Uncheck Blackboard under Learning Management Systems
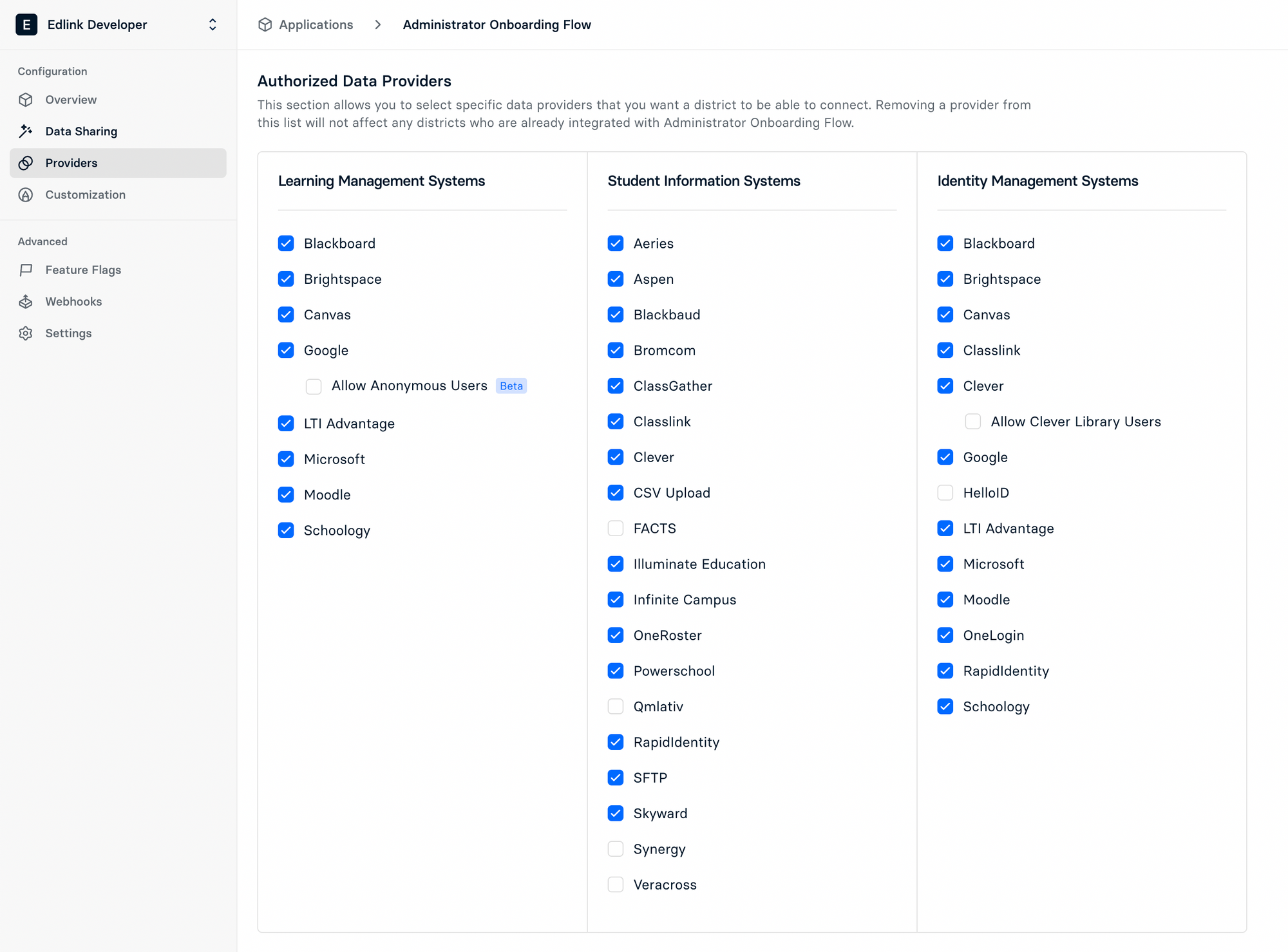Image resolution: width=1288 pixels, height=952 pixels. tap(286, 243)
